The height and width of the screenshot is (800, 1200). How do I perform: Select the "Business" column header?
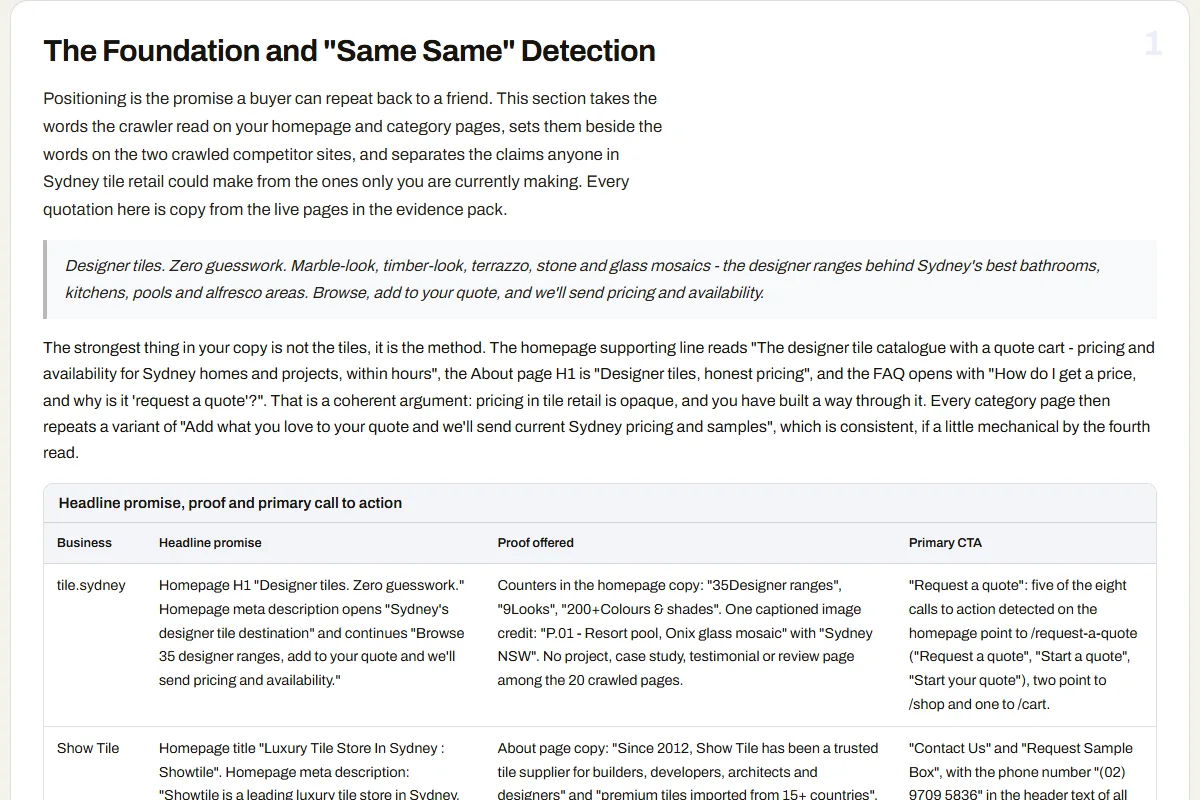(84, 543)
